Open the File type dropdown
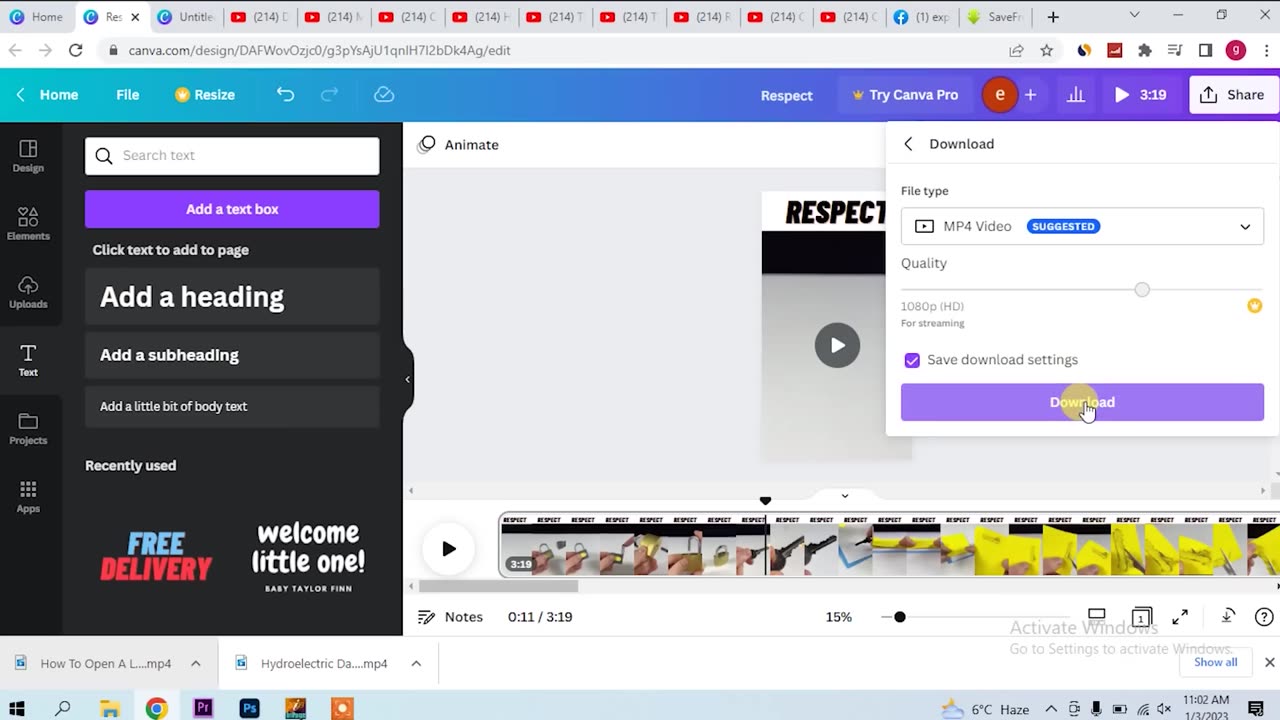 1082,226
